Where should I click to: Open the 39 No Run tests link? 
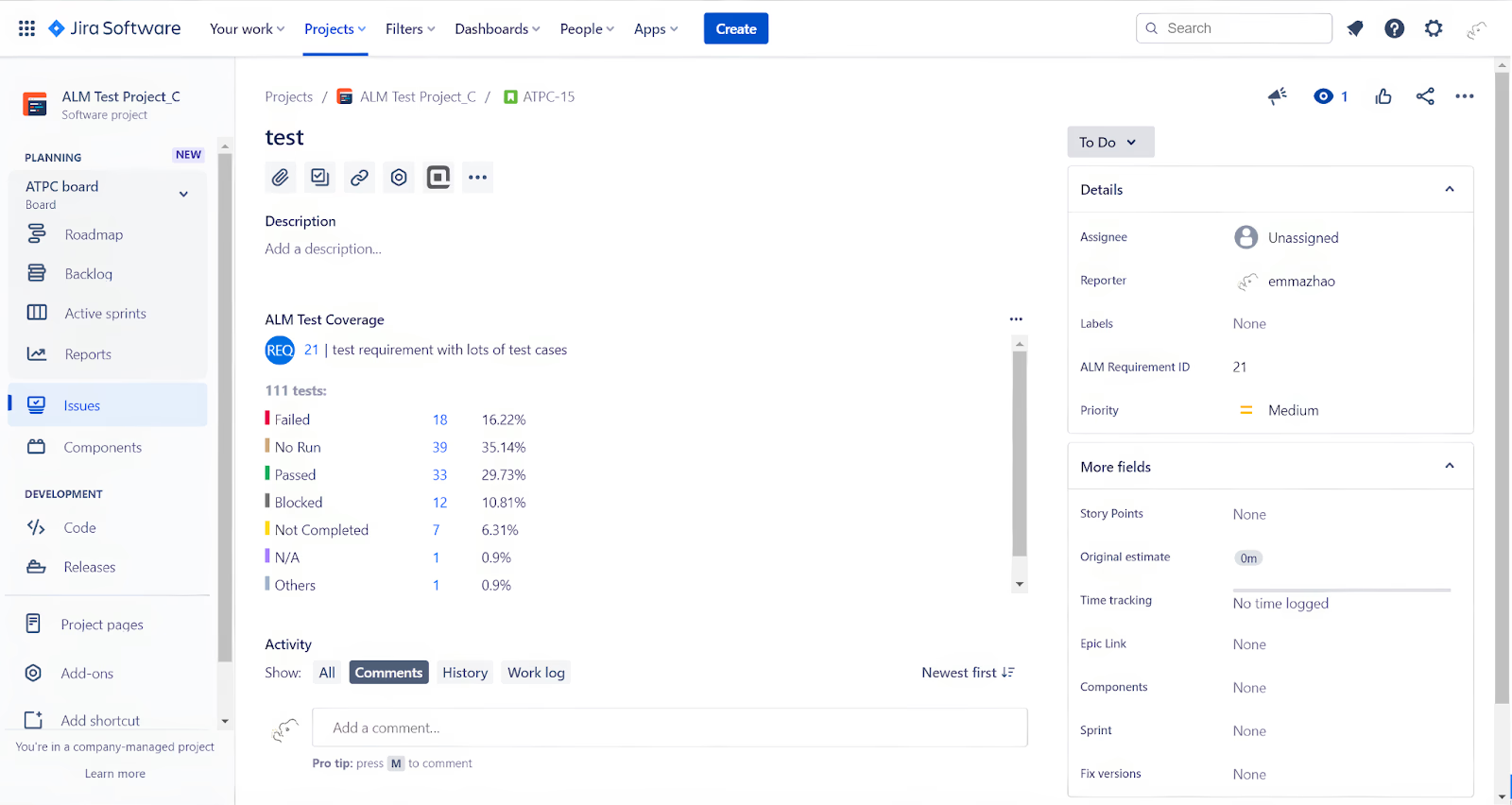(x=440, y=447)
